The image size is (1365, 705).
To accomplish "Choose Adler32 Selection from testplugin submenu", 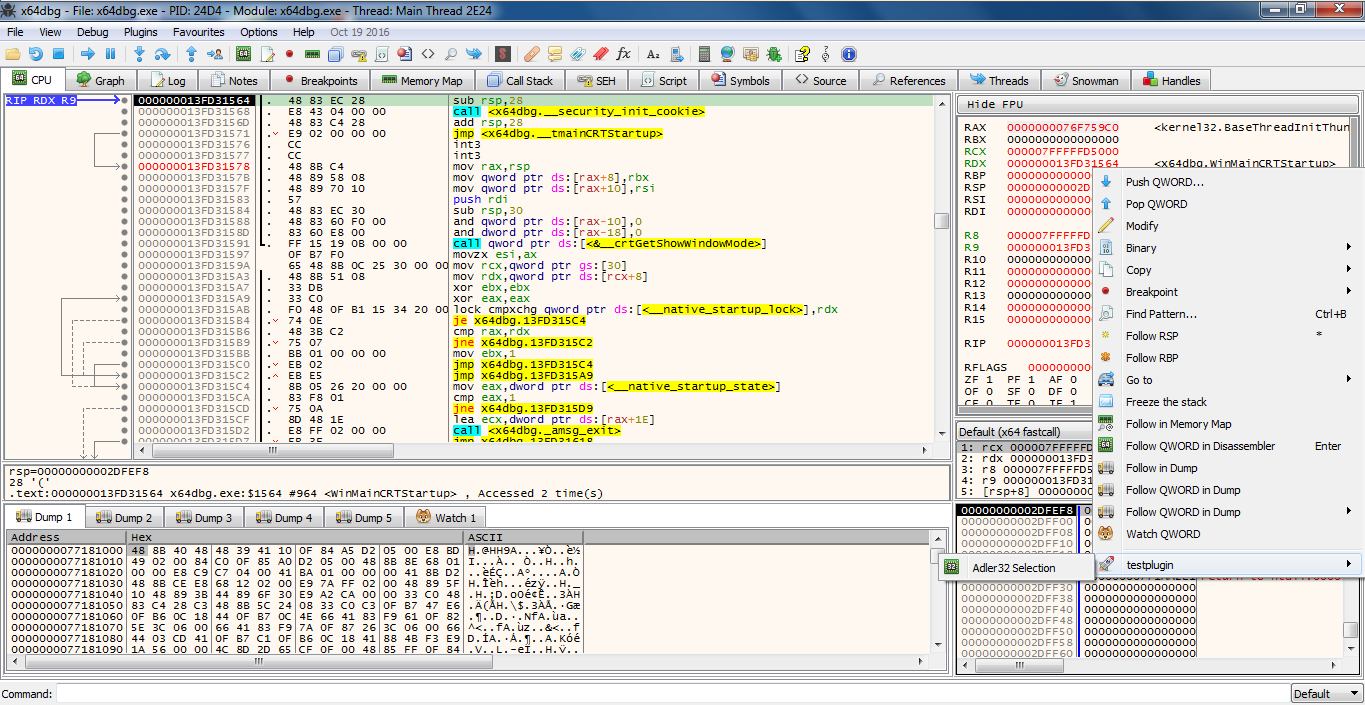I will pyautogui.click(x=1013, y=568).
